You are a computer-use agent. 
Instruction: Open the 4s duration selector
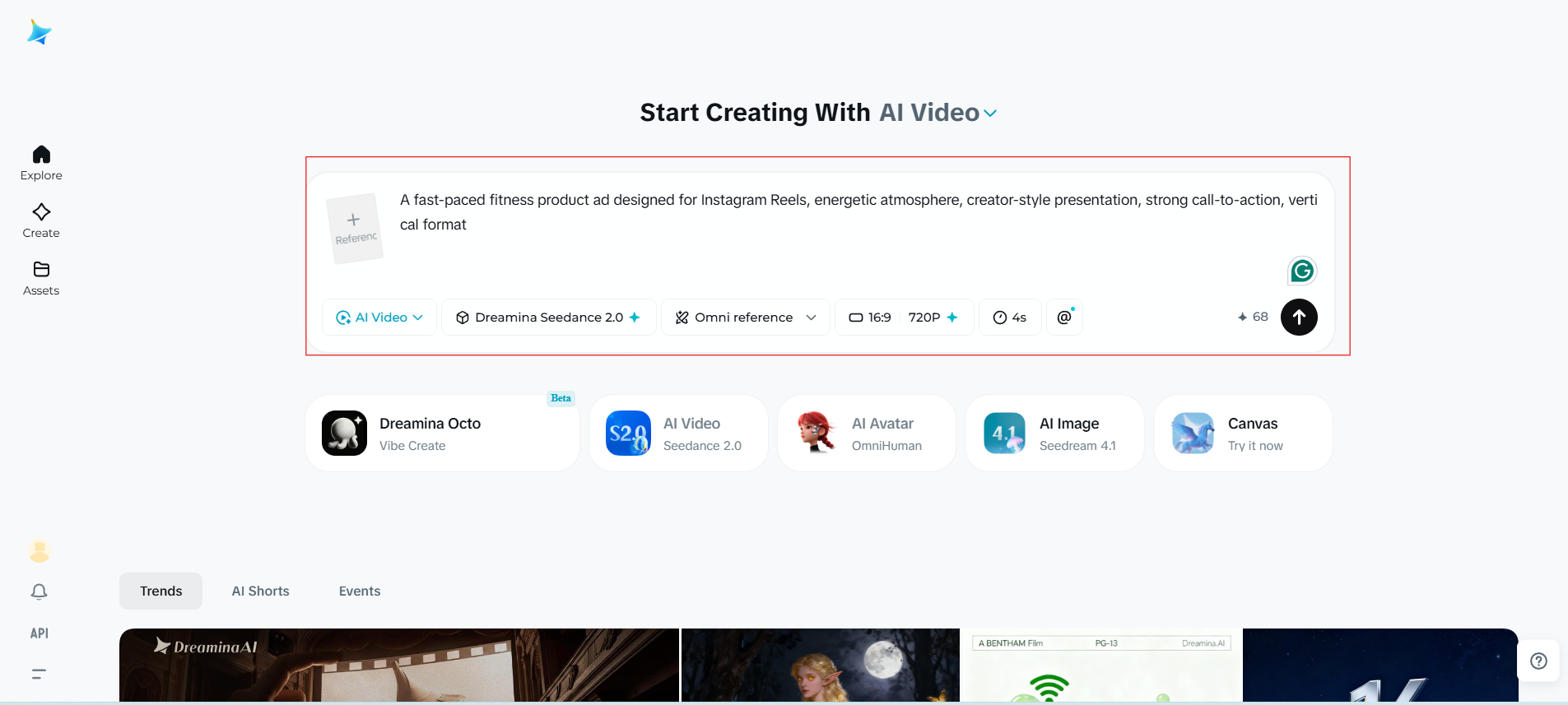[x=1010, y=318]
